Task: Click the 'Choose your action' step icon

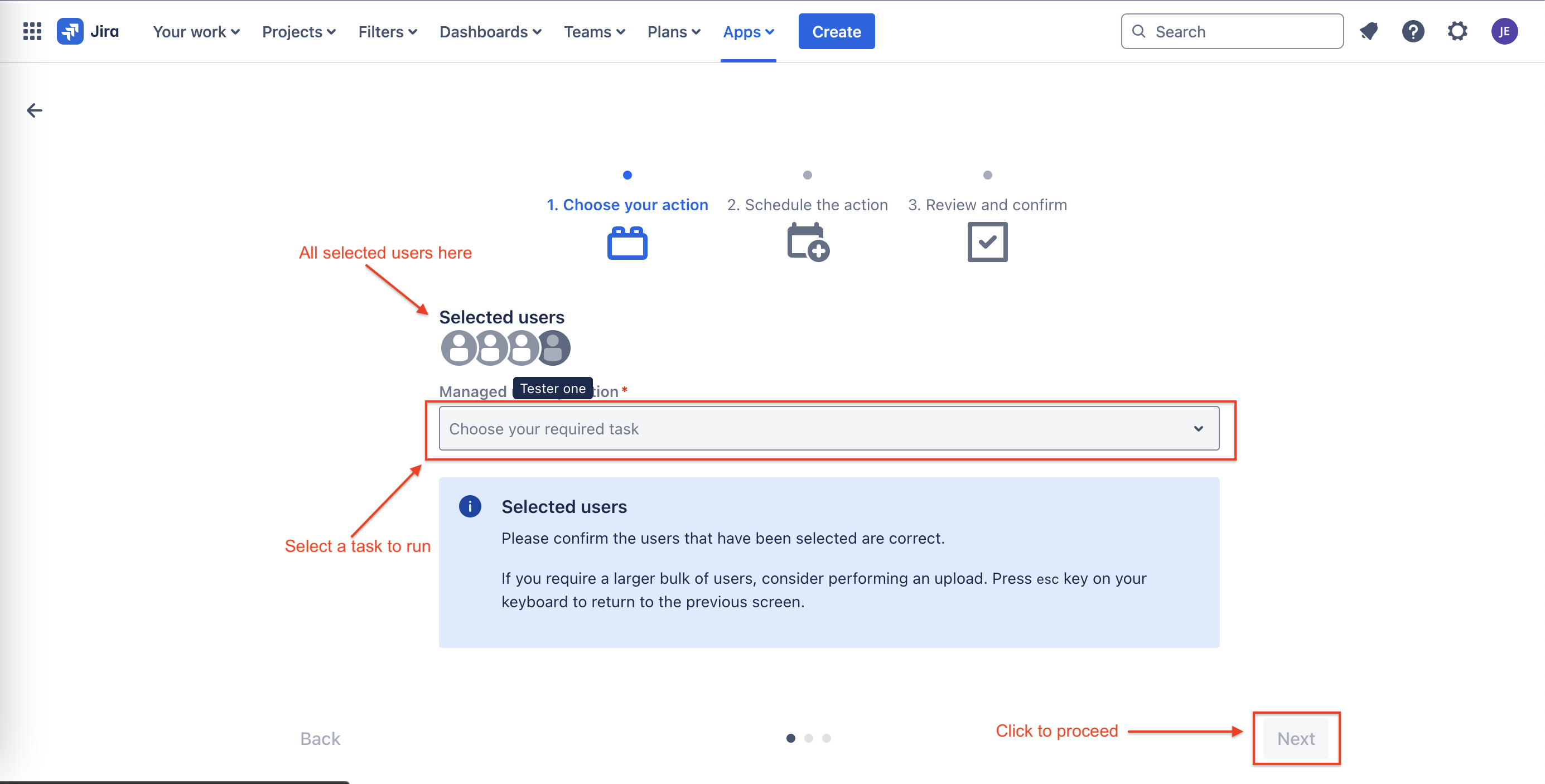Action: pyautogui.click(x=627, y=242)
